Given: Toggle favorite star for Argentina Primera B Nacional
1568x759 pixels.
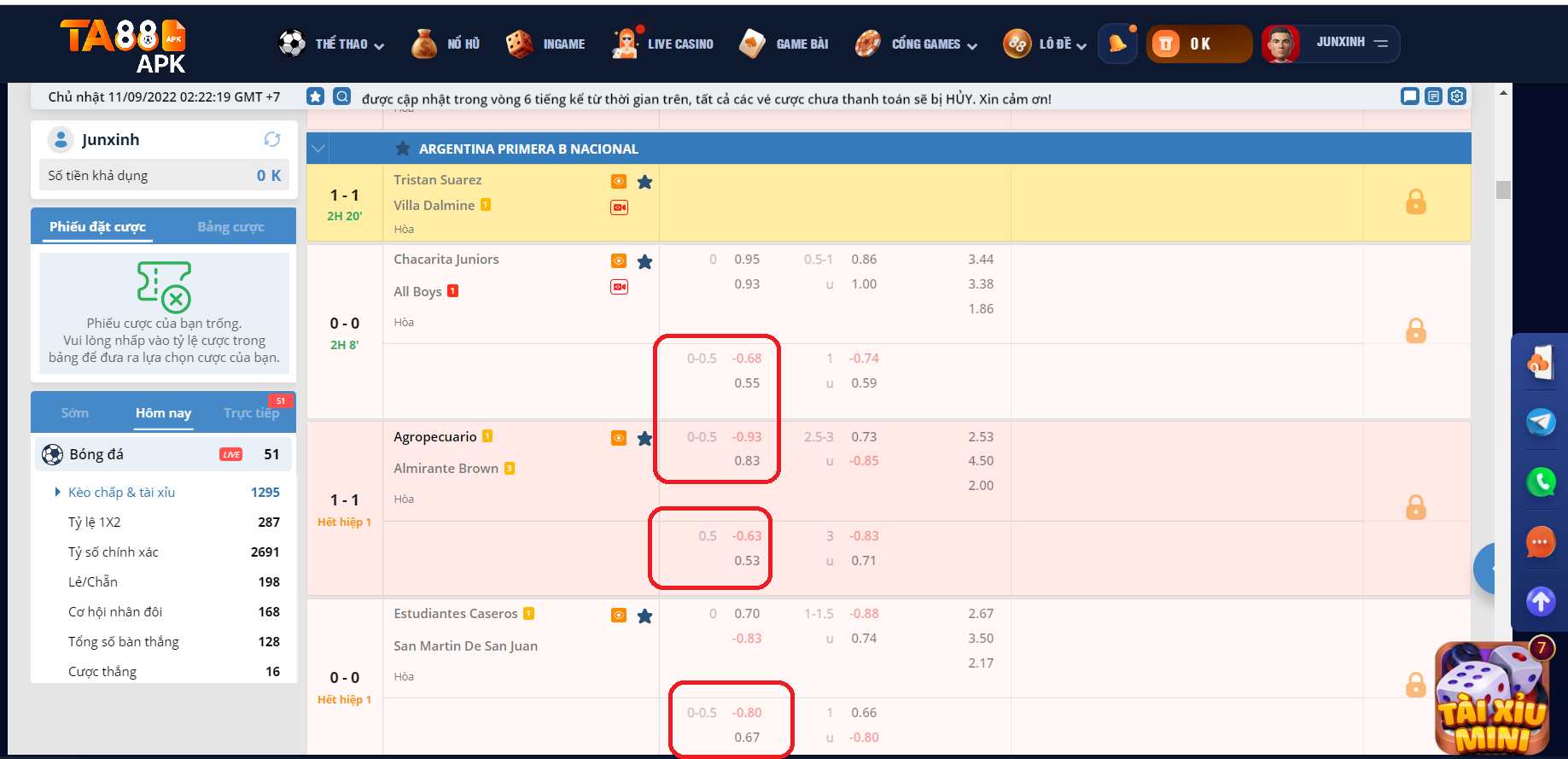Looking at the screenshot, I should (403, 149).
